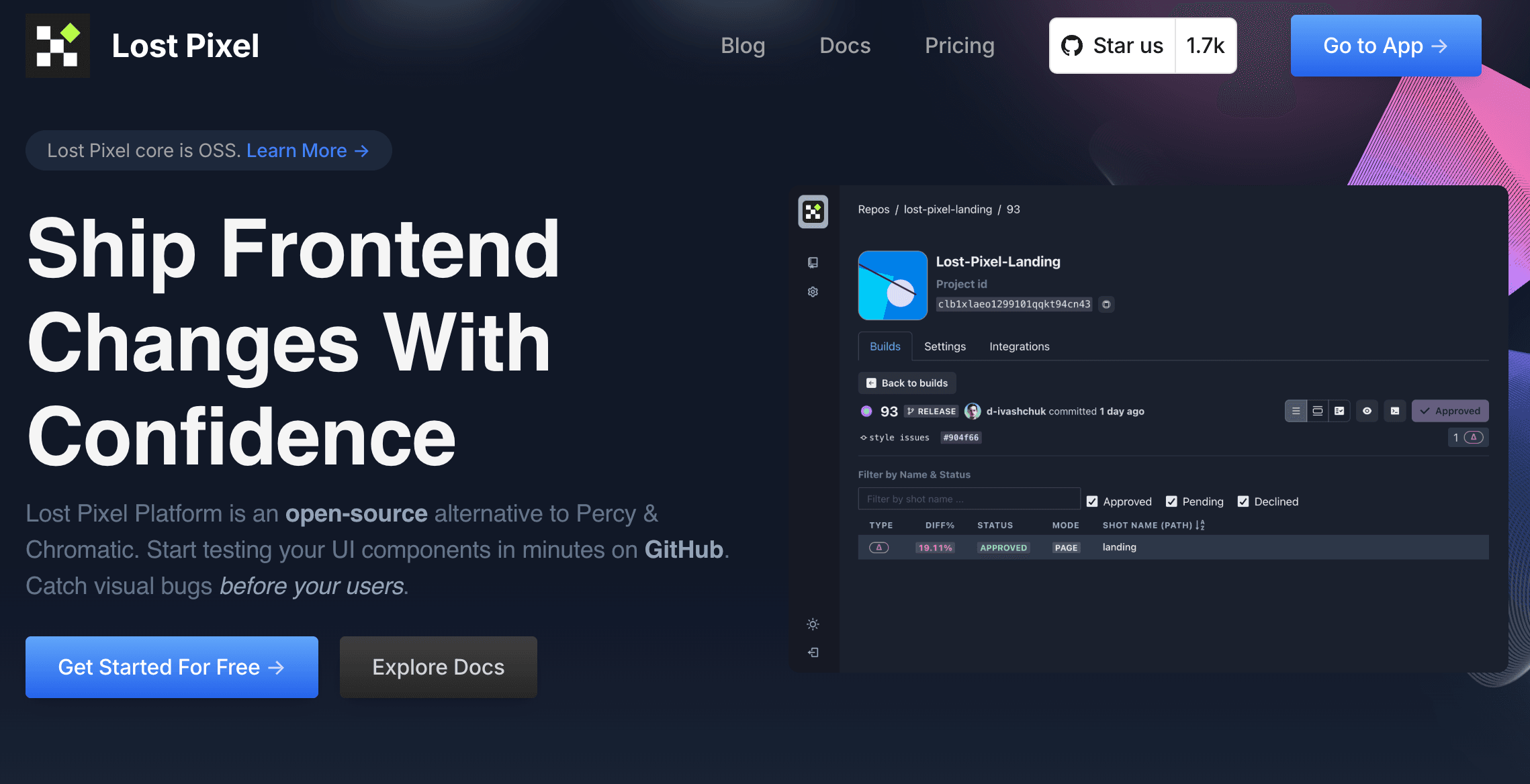
Task: Click the d-ivashchuk avatar image
Action: point(972,411)
